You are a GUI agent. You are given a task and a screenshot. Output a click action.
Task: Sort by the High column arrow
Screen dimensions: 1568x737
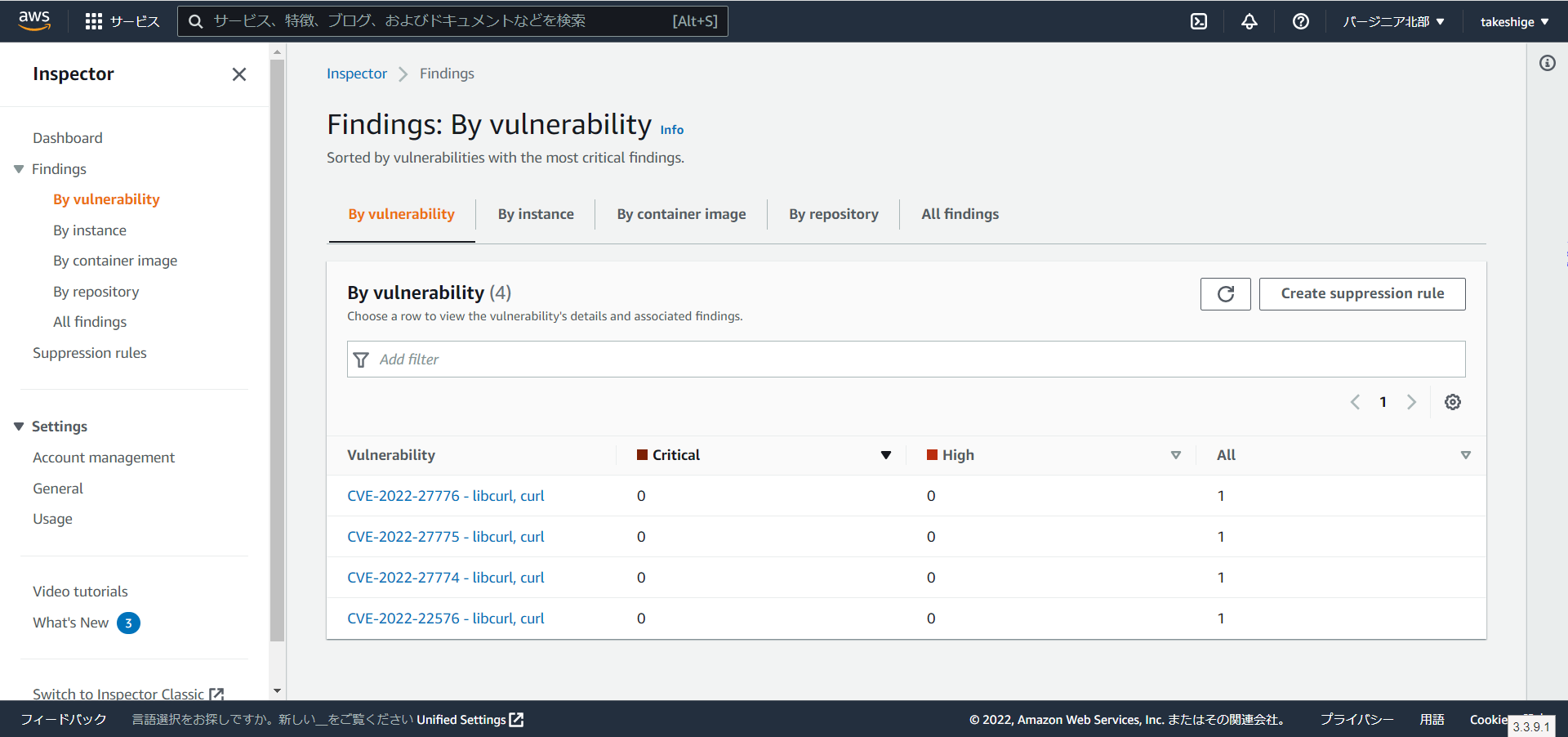(x=1176, y=455)
